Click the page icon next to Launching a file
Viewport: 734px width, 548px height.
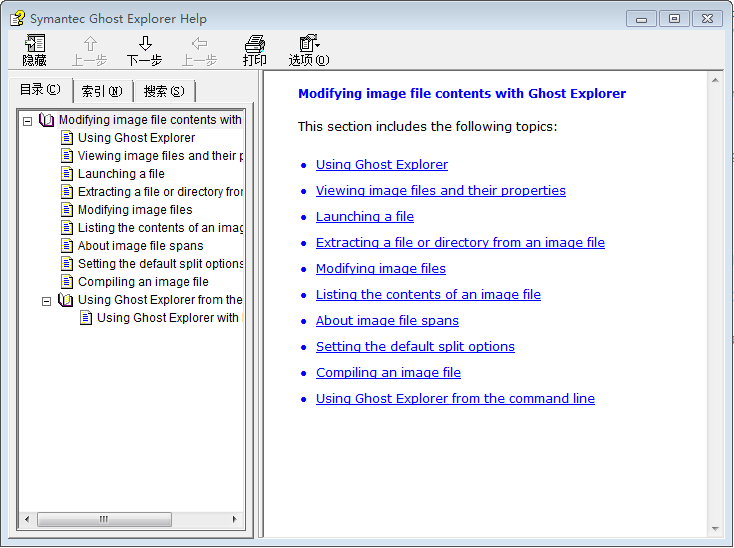[67, 174]
